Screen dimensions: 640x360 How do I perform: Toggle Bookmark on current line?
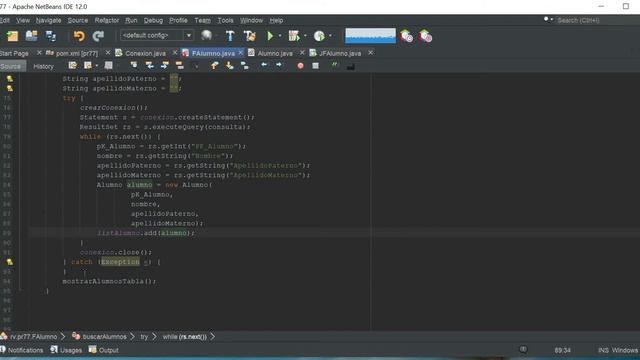[245, 65]
